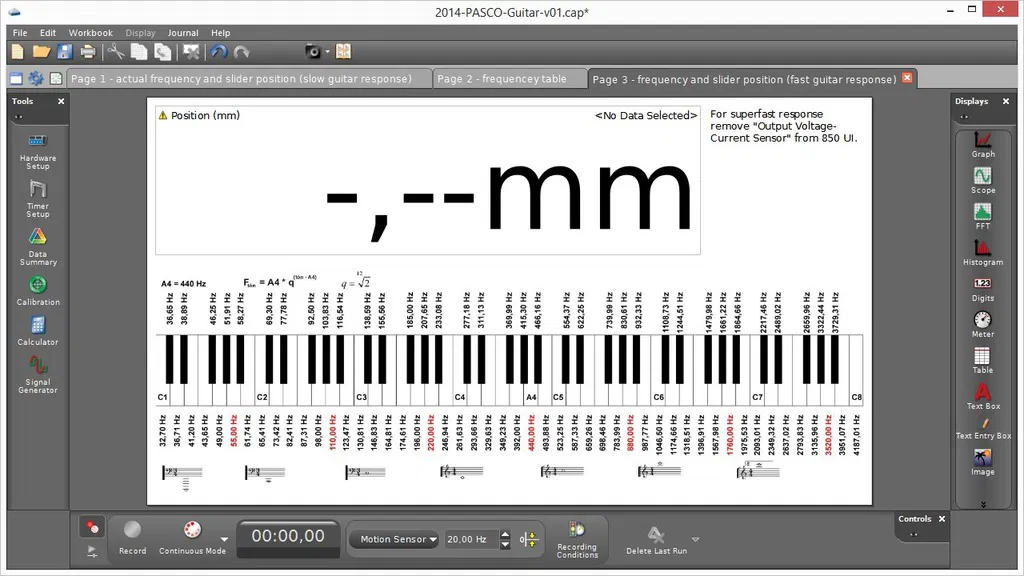Create new experiment file icon

[18, 52]
